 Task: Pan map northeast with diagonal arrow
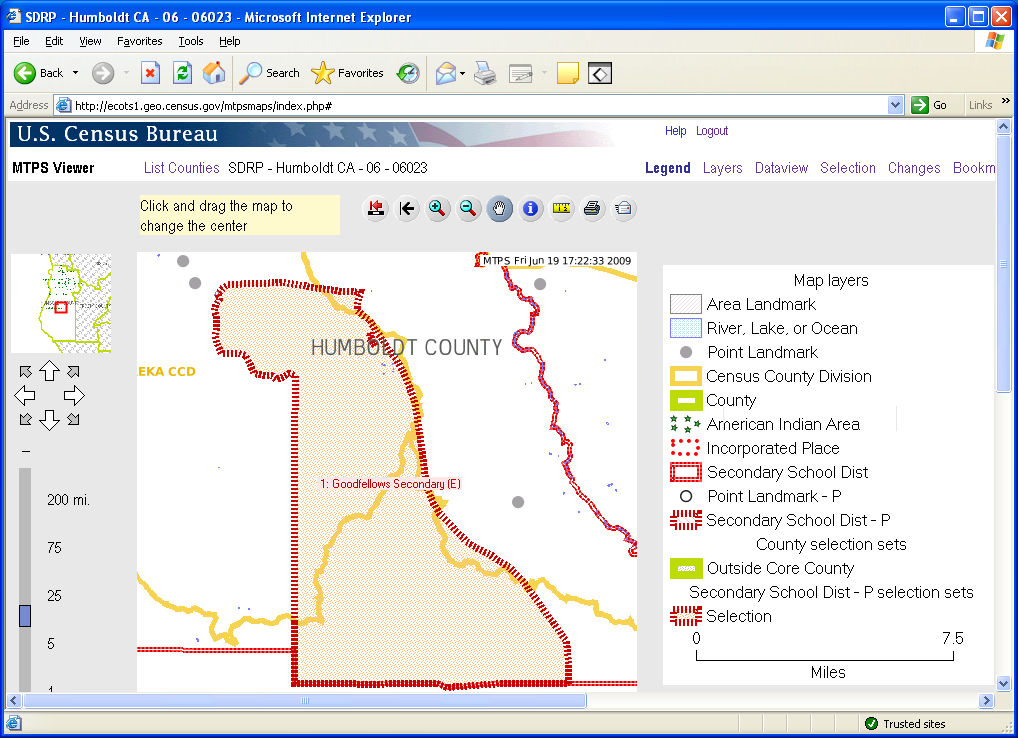(x=73, y=372)
